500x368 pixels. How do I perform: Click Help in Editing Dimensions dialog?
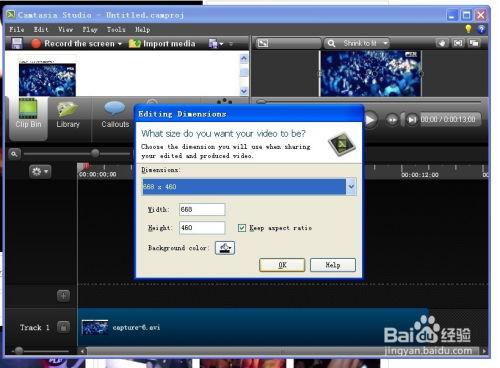(333, 265)
